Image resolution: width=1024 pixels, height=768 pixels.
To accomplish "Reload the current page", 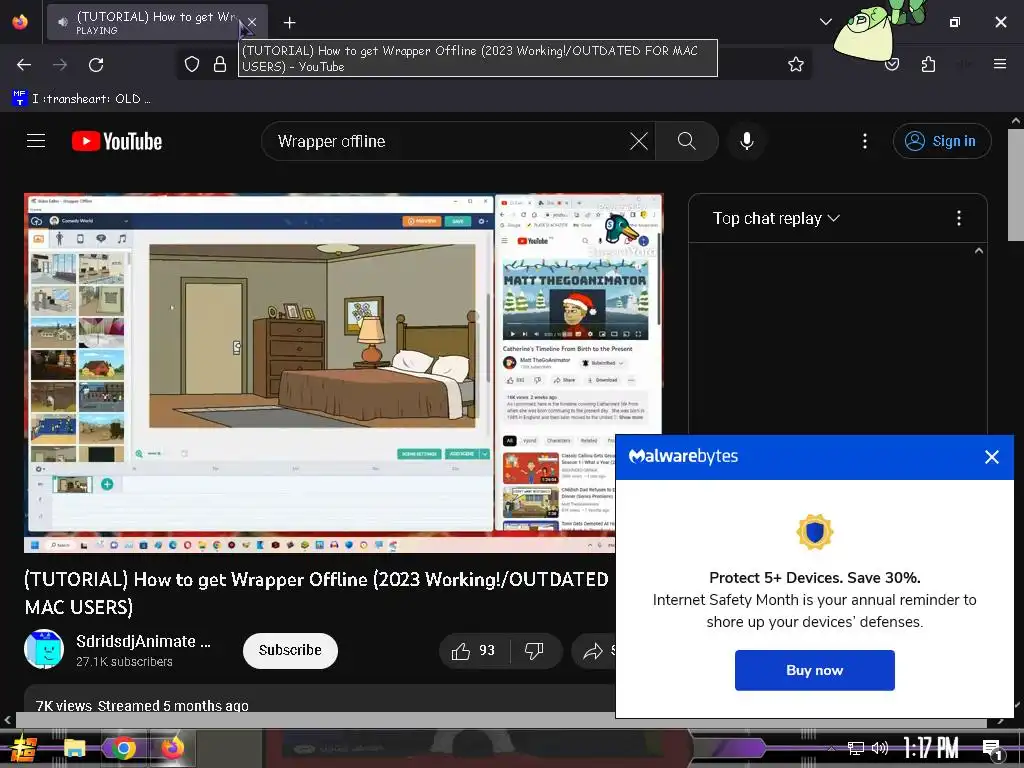I will coord(96,65).
